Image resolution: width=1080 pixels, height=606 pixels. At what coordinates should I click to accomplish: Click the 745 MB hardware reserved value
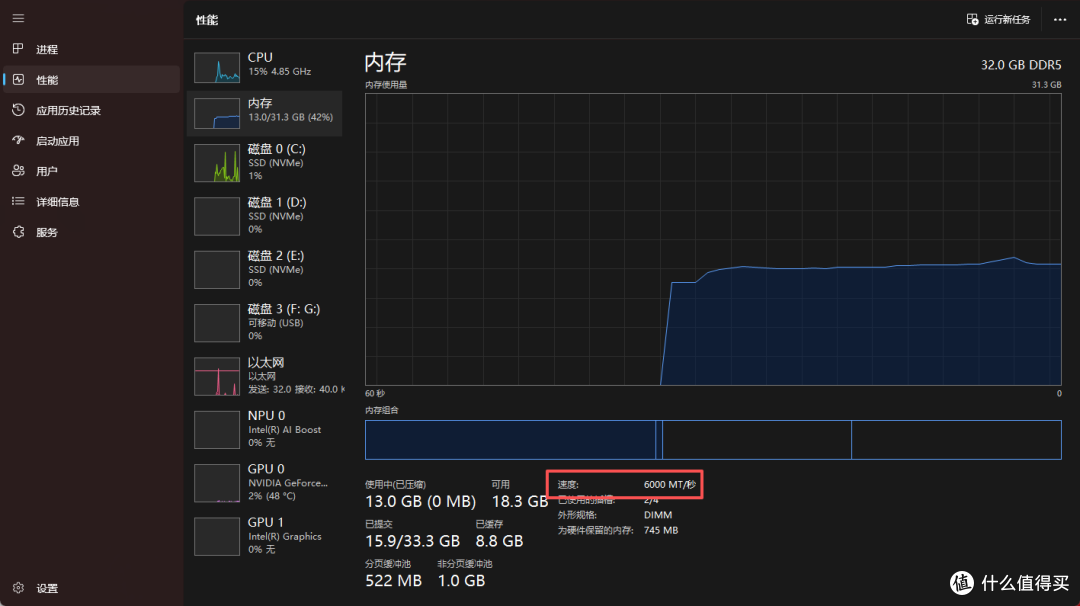coord(661,530)
